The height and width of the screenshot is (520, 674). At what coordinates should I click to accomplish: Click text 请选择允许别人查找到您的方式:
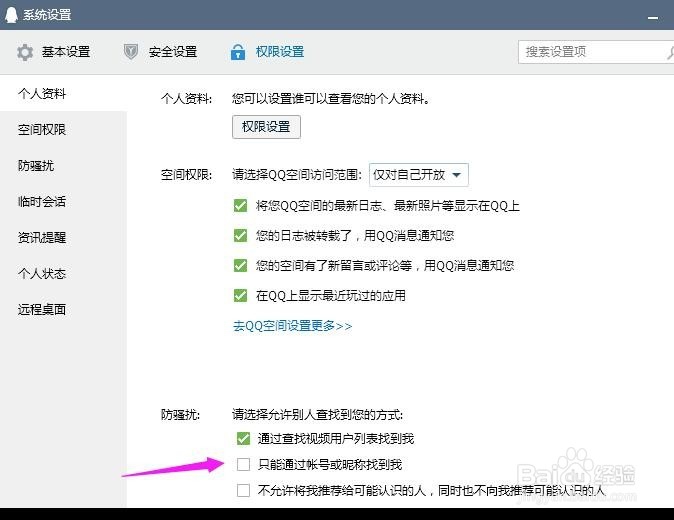(318, 414)
